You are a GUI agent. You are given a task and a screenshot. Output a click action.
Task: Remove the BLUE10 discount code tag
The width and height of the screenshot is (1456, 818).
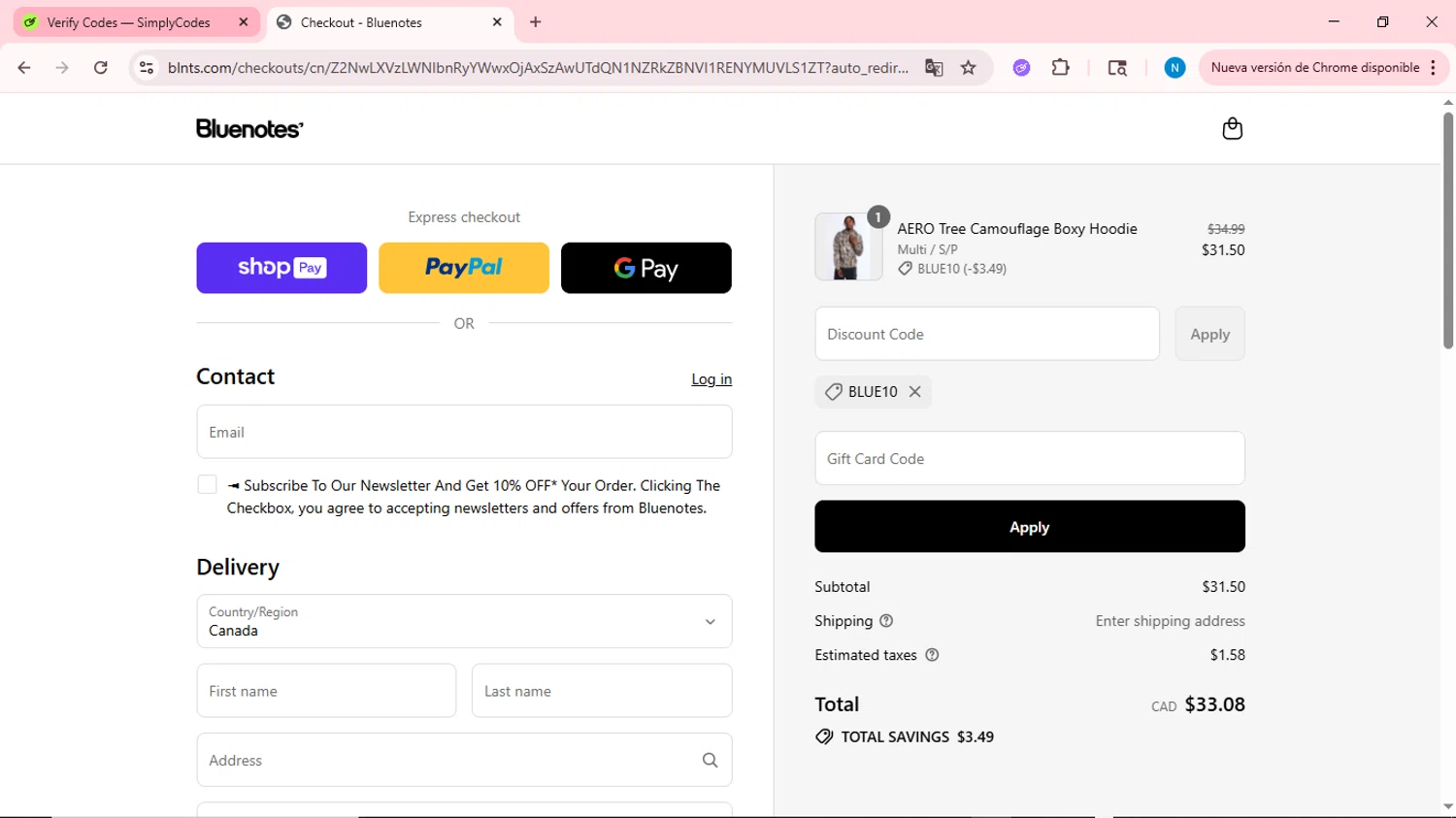click(914, 392)
